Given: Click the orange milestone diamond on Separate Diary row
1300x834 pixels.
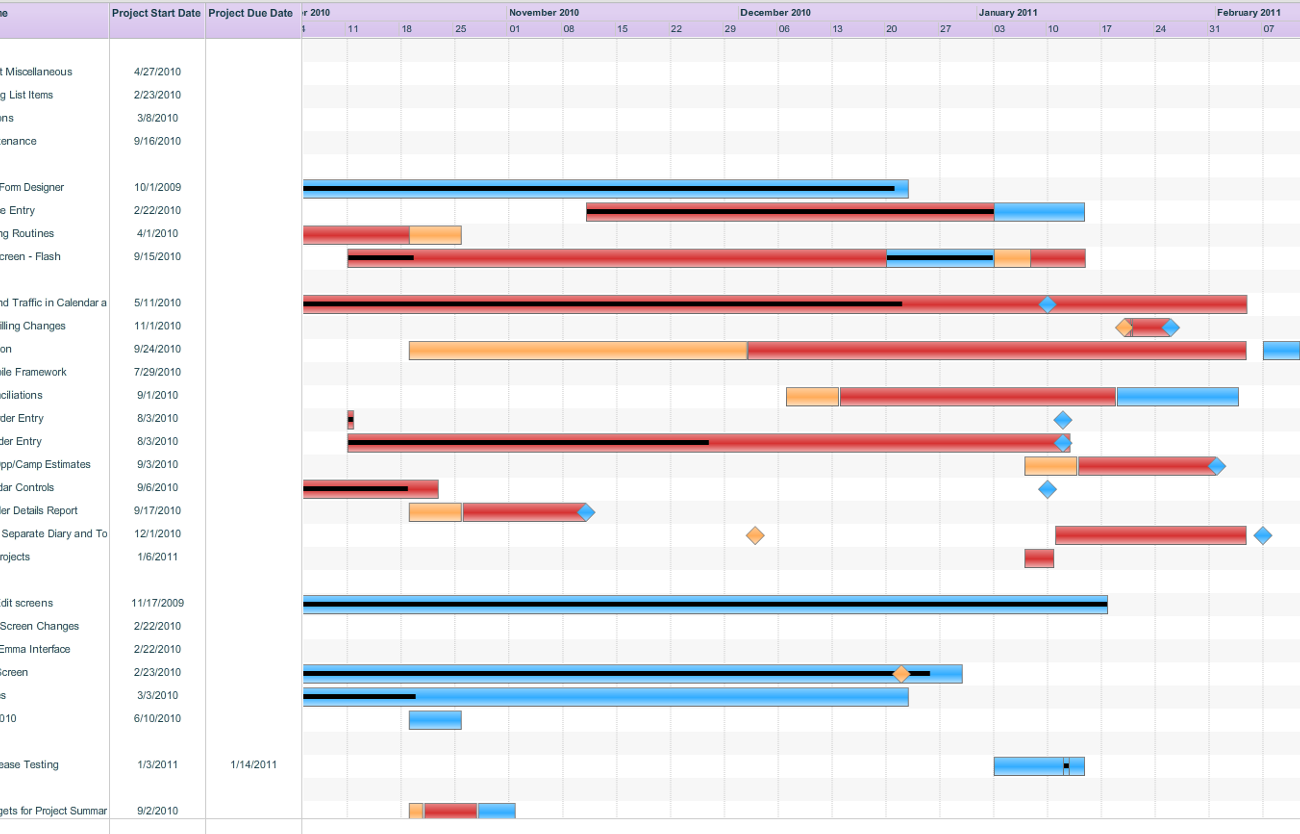Looking at the screenshot, I should point(755,535).
